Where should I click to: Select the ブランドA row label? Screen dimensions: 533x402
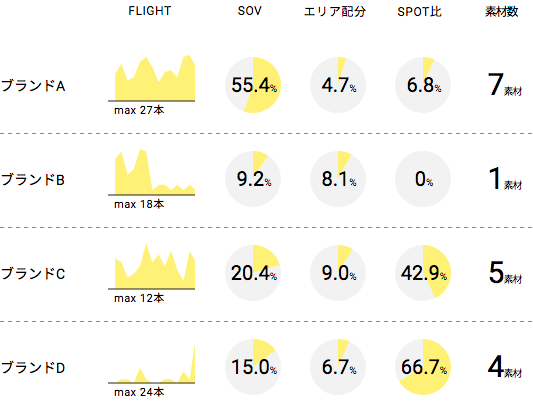(33, 86)
